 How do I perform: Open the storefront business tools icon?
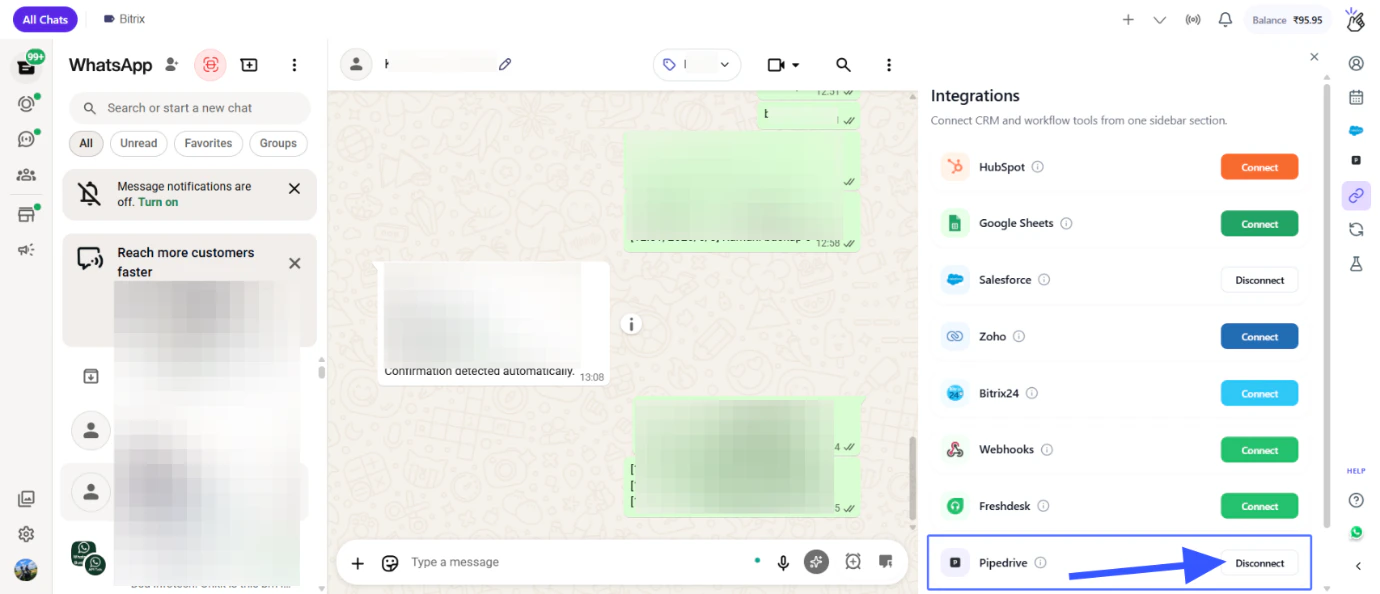[x=27, y=214]
